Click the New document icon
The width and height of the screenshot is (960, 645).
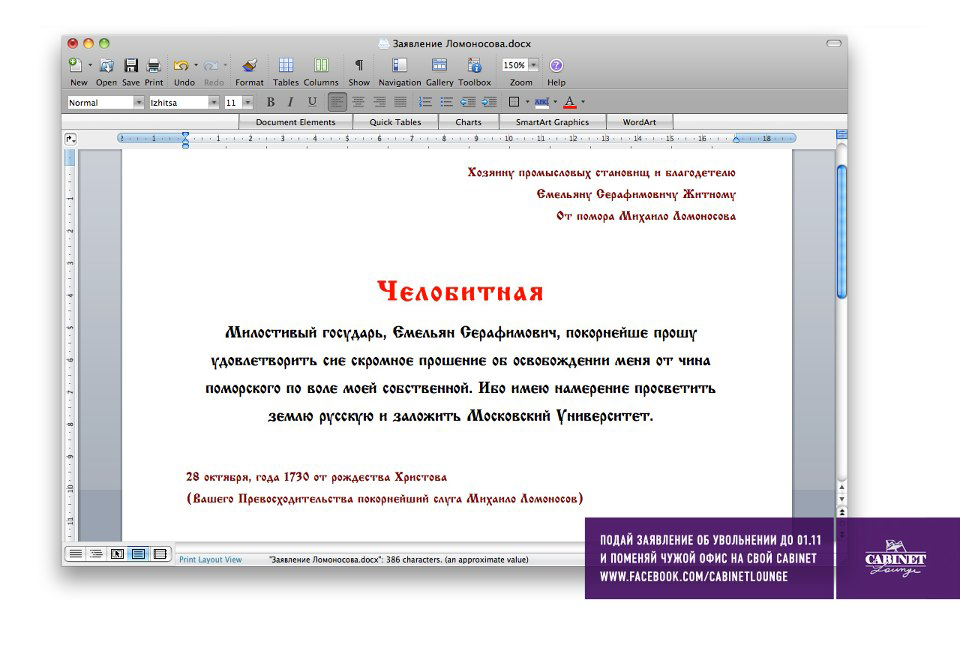[76, 65]
